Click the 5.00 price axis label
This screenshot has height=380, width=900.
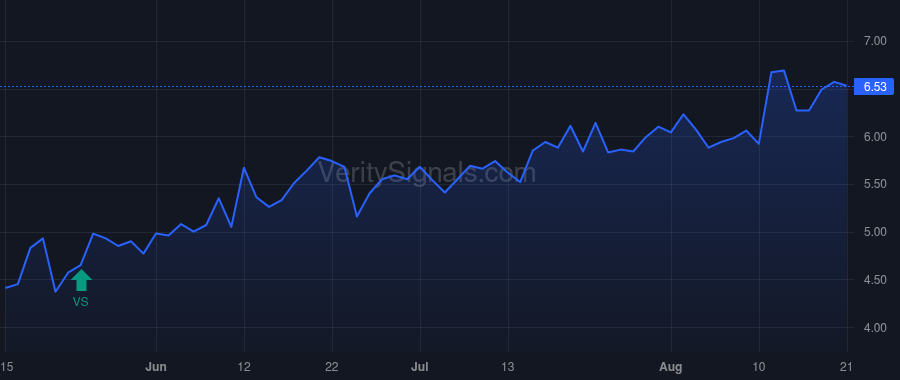click(875, 232)
